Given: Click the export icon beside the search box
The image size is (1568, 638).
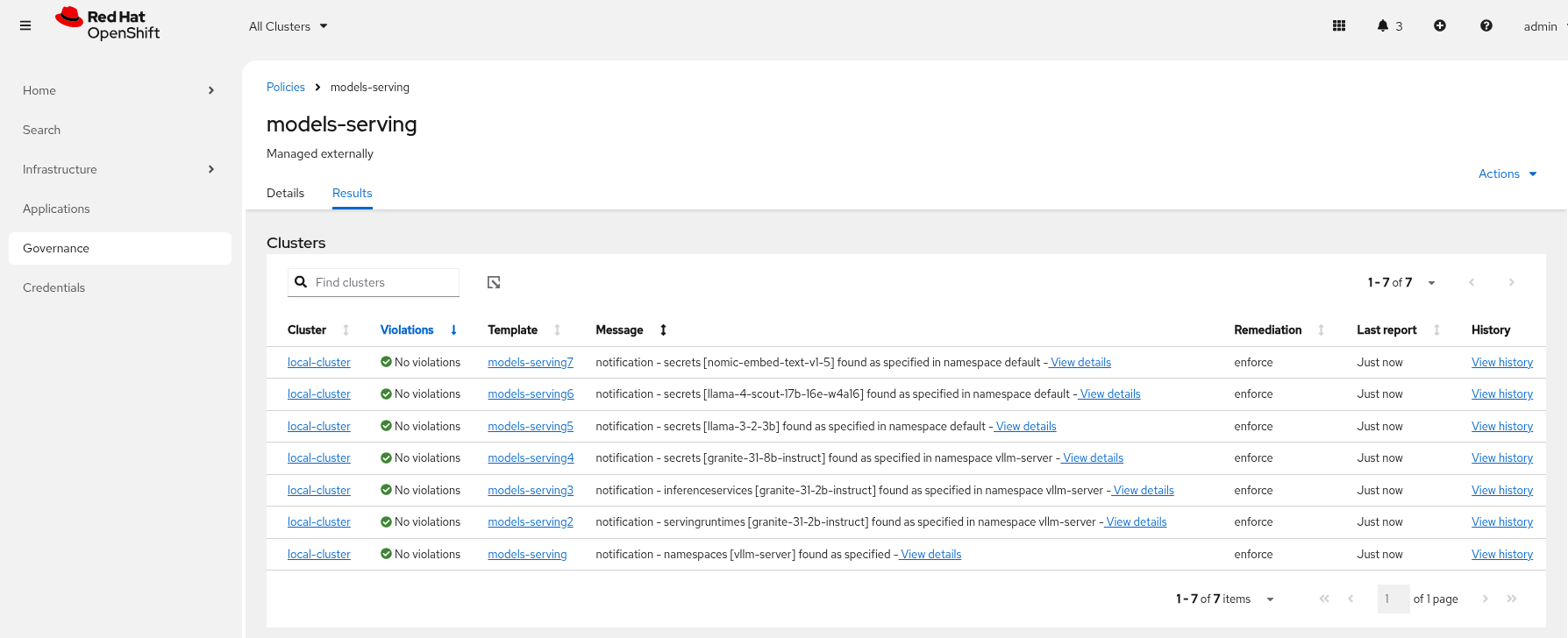Looking at the screenshot, I should point(494,282).
